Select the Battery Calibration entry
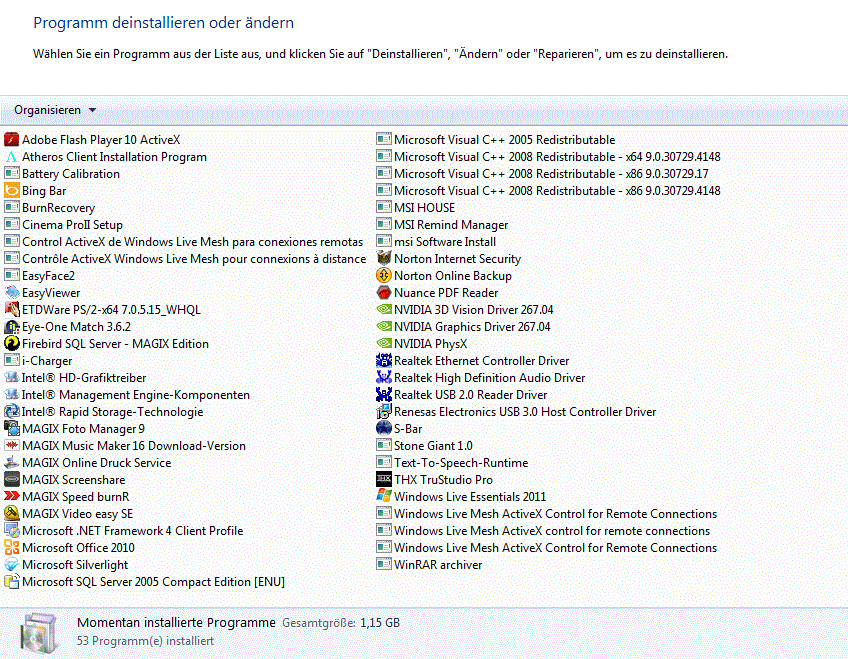This screenshot has height=659, width=848. (62, 174)
